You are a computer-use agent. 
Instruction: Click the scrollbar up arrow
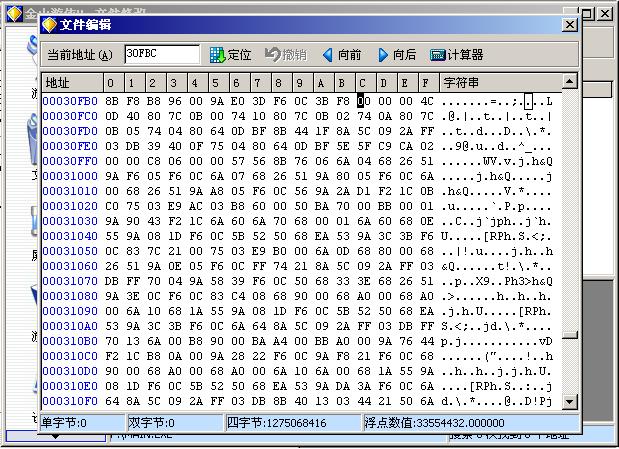coord(569,82)
